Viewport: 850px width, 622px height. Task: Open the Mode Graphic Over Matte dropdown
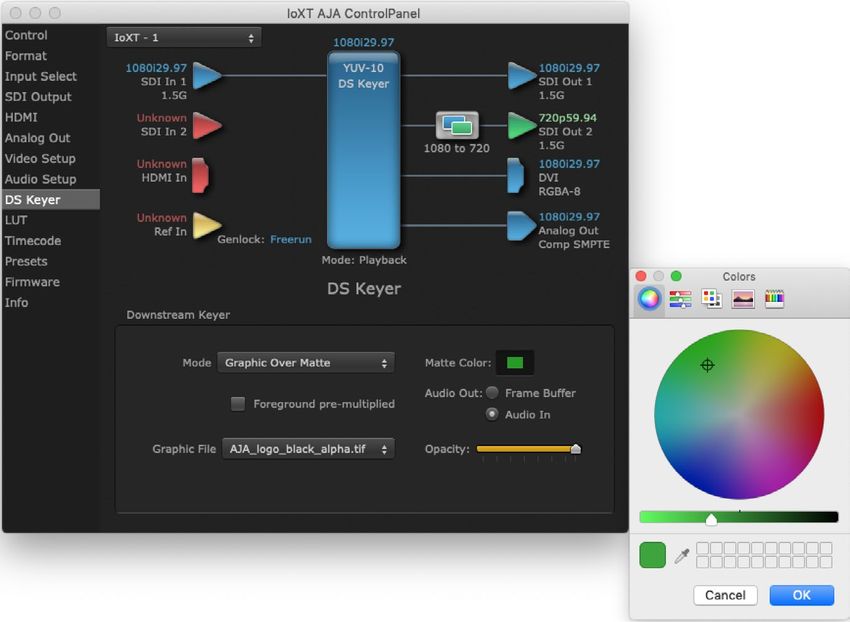[x=306, y=363]
